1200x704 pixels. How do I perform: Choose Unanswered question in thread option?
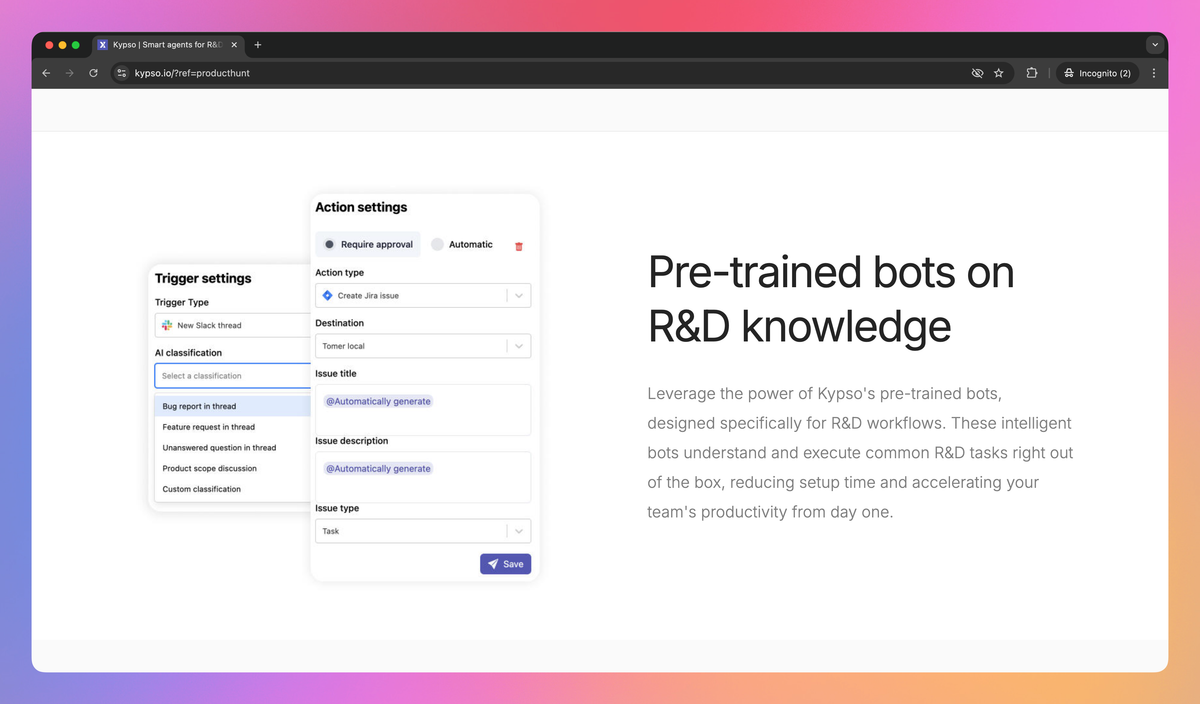click(x=233, y=448)
